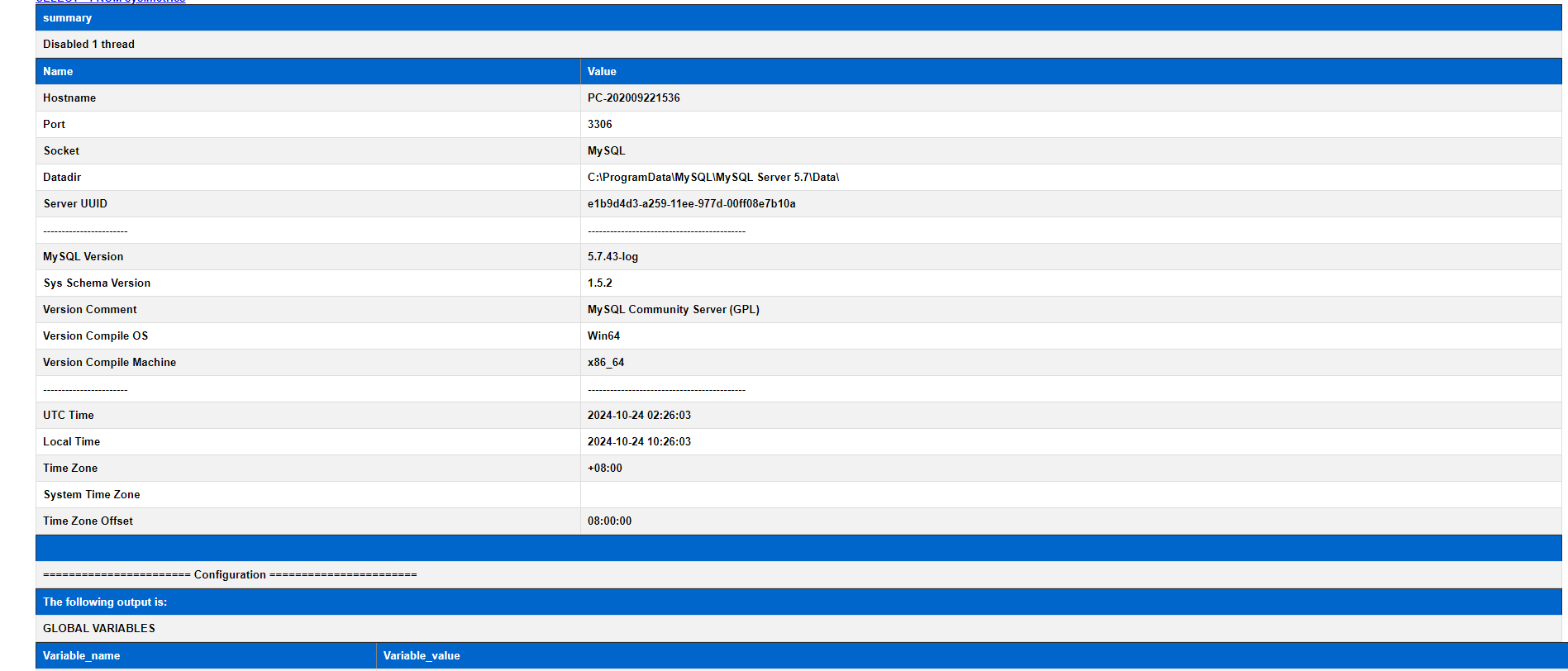The height and width of the screenshot is (671, 1568).
Task: Click the 'Value' column header
Action: (x=1071, y=72)
